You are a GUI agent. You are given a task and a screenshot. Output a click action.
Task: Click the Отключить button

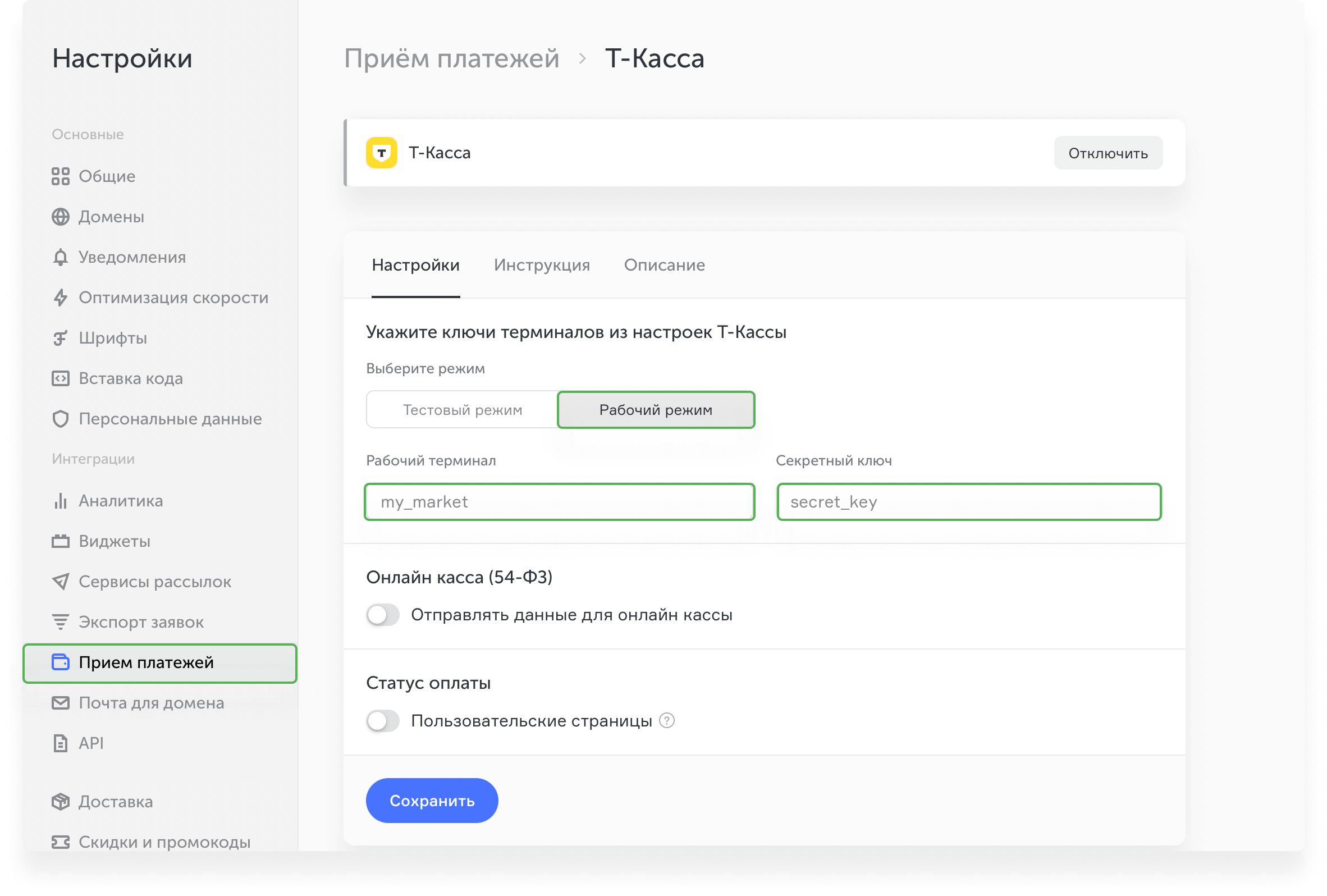pyautogui.click(x=1108, y=153)
